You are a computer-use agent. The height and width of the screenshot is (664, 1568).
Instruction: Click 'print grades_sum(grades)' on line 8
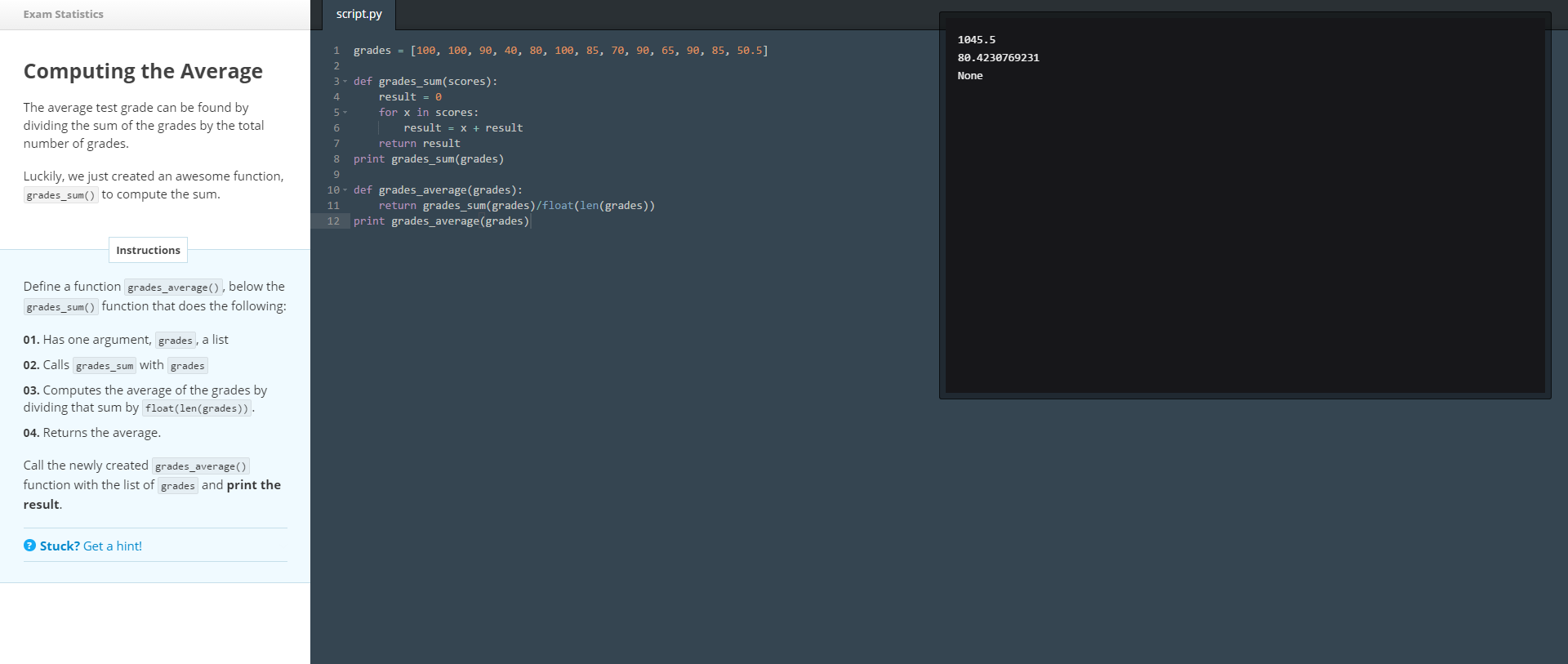pyautogui.click(x=429, y=159)
